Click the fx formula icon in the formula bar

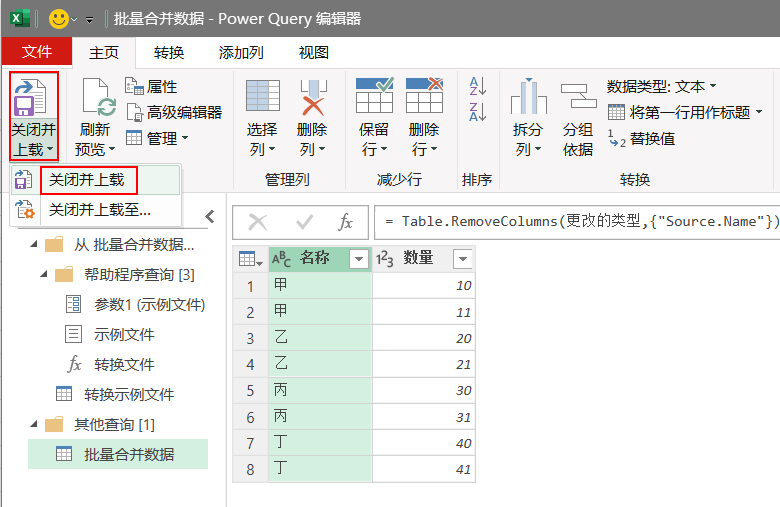tap(345, 222)
